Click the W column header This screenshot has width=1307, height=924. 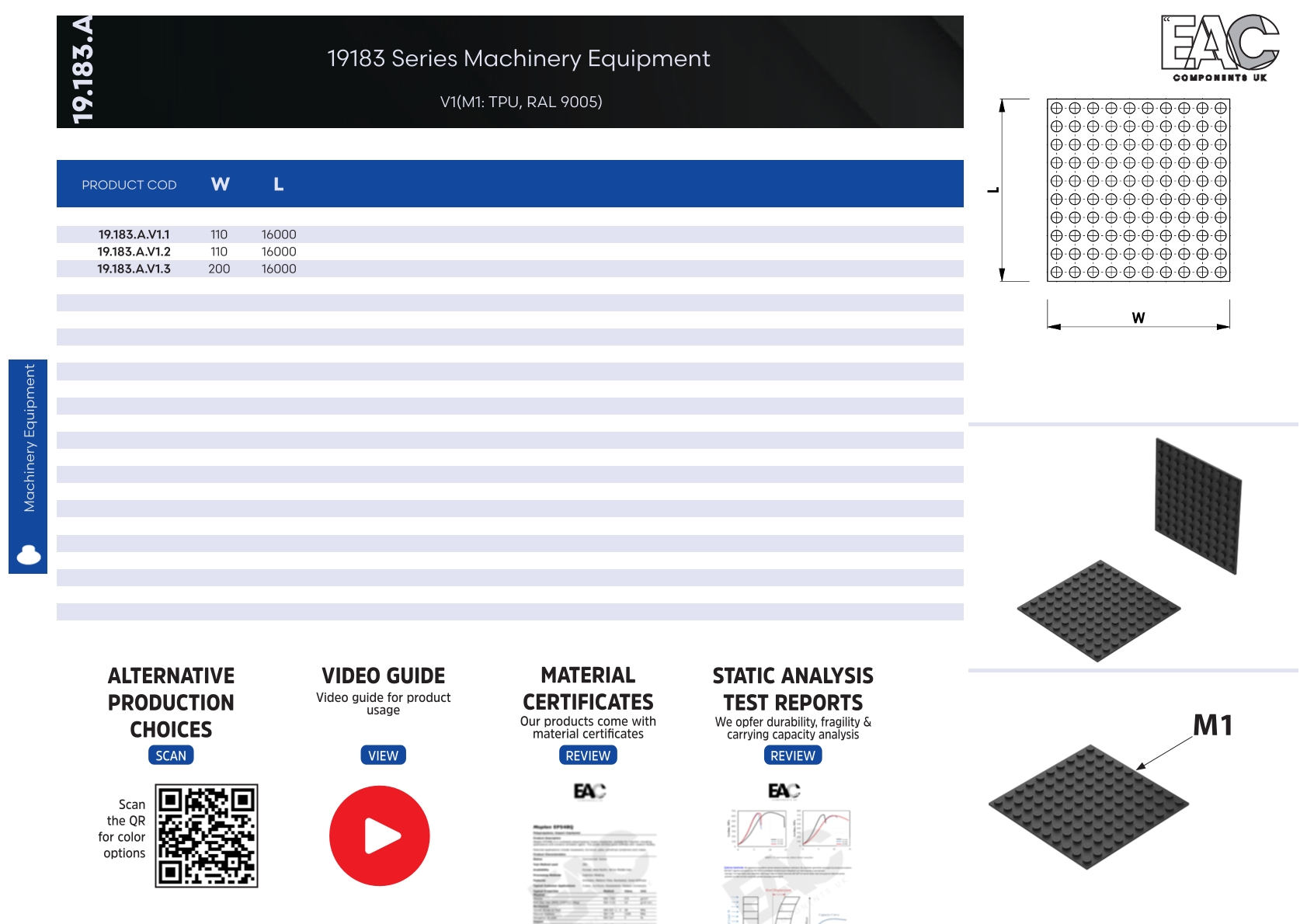pyautogui.click(x=221, y=184)
